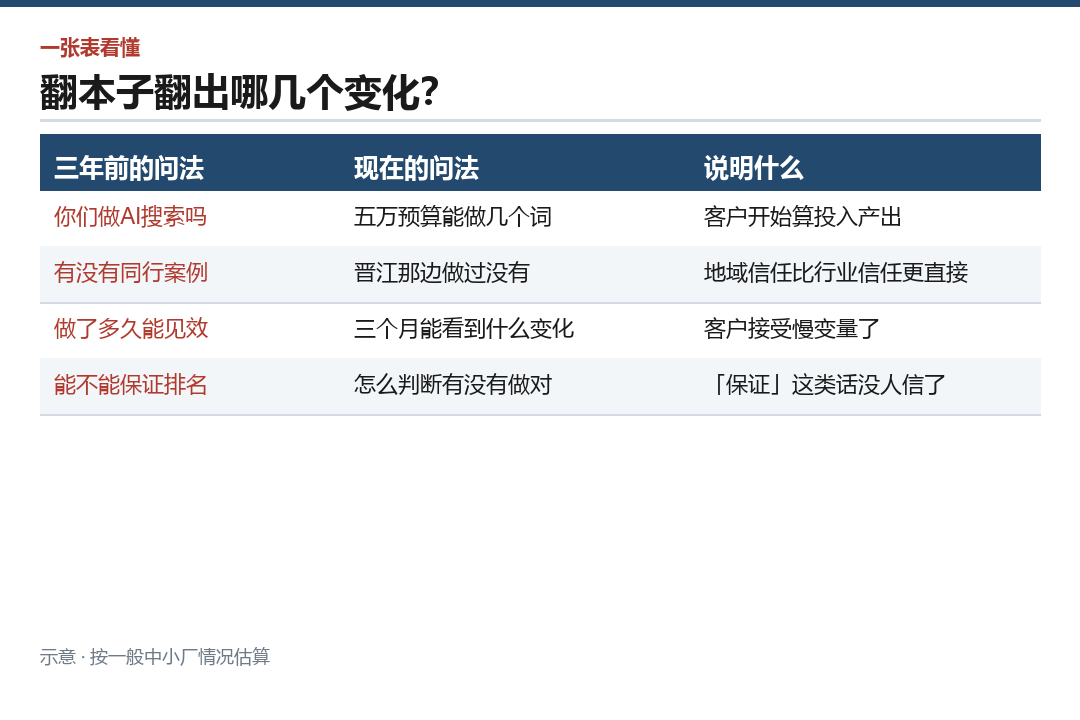Select column header 三年前的问法
The width and height of the screenshot is (1080, 720).
click(129, 168)
